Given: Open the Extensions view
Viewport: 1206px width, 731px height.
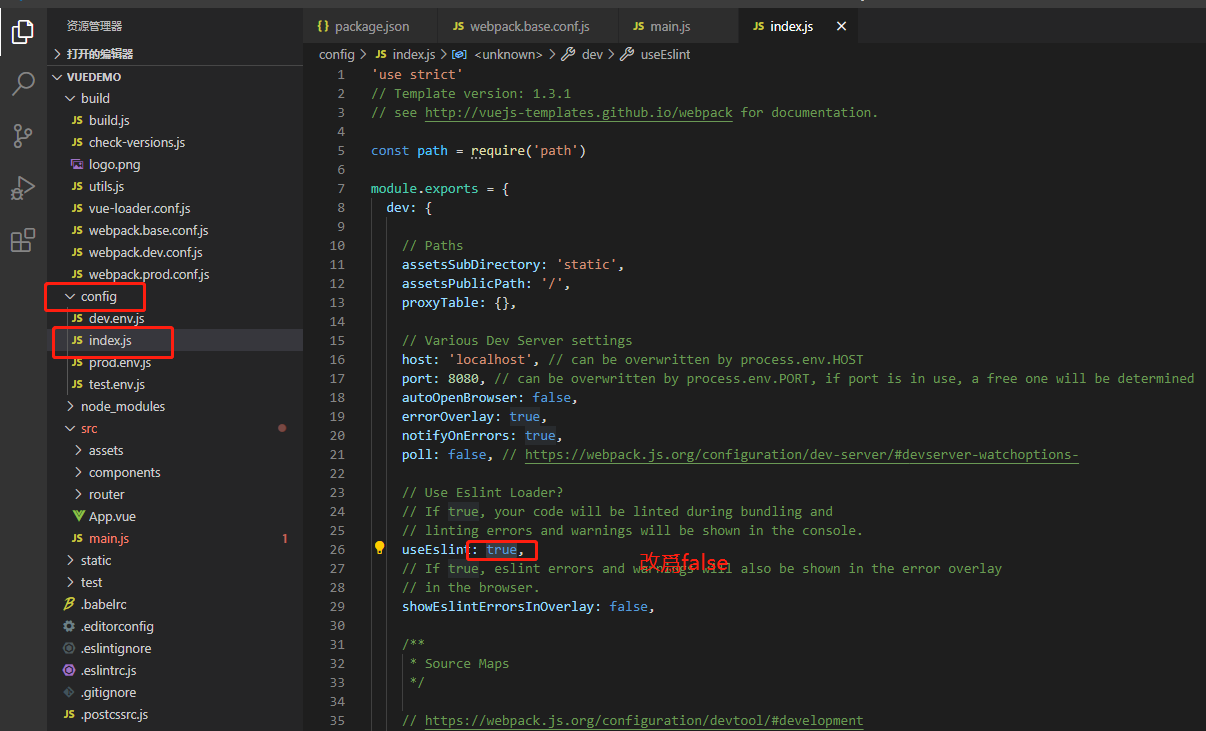Looking at the screenshot, I should point(22,240).
